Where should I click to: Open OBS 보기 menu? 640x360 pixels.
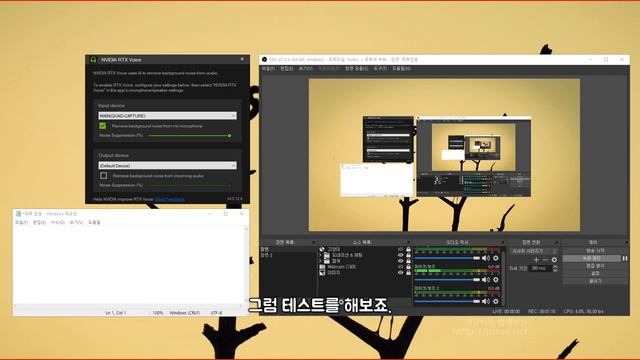tap(306, 69)
